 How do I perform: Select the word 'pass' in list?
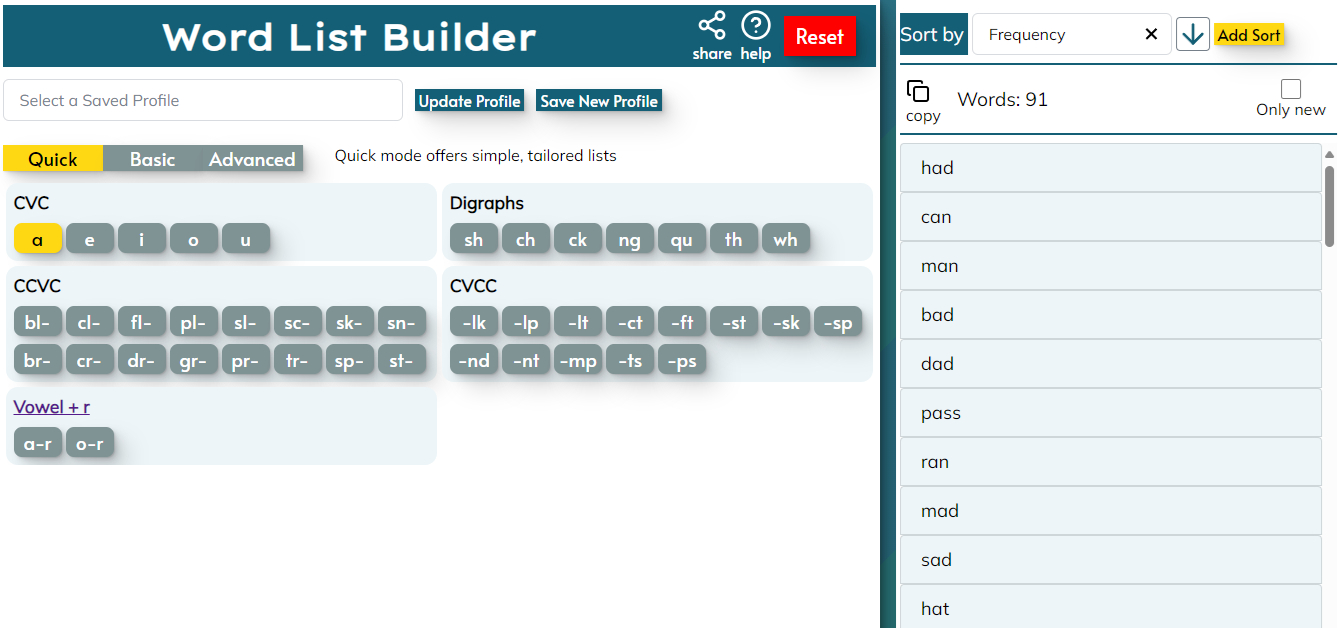tap(1110, 413)
